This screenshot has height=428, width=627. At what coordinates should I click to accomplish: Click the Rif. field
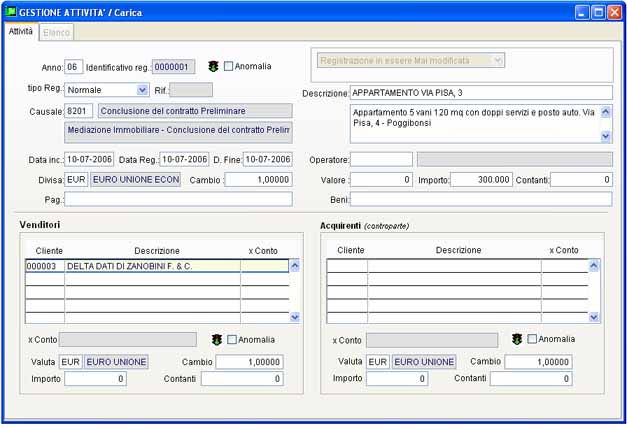click(191, 90)
